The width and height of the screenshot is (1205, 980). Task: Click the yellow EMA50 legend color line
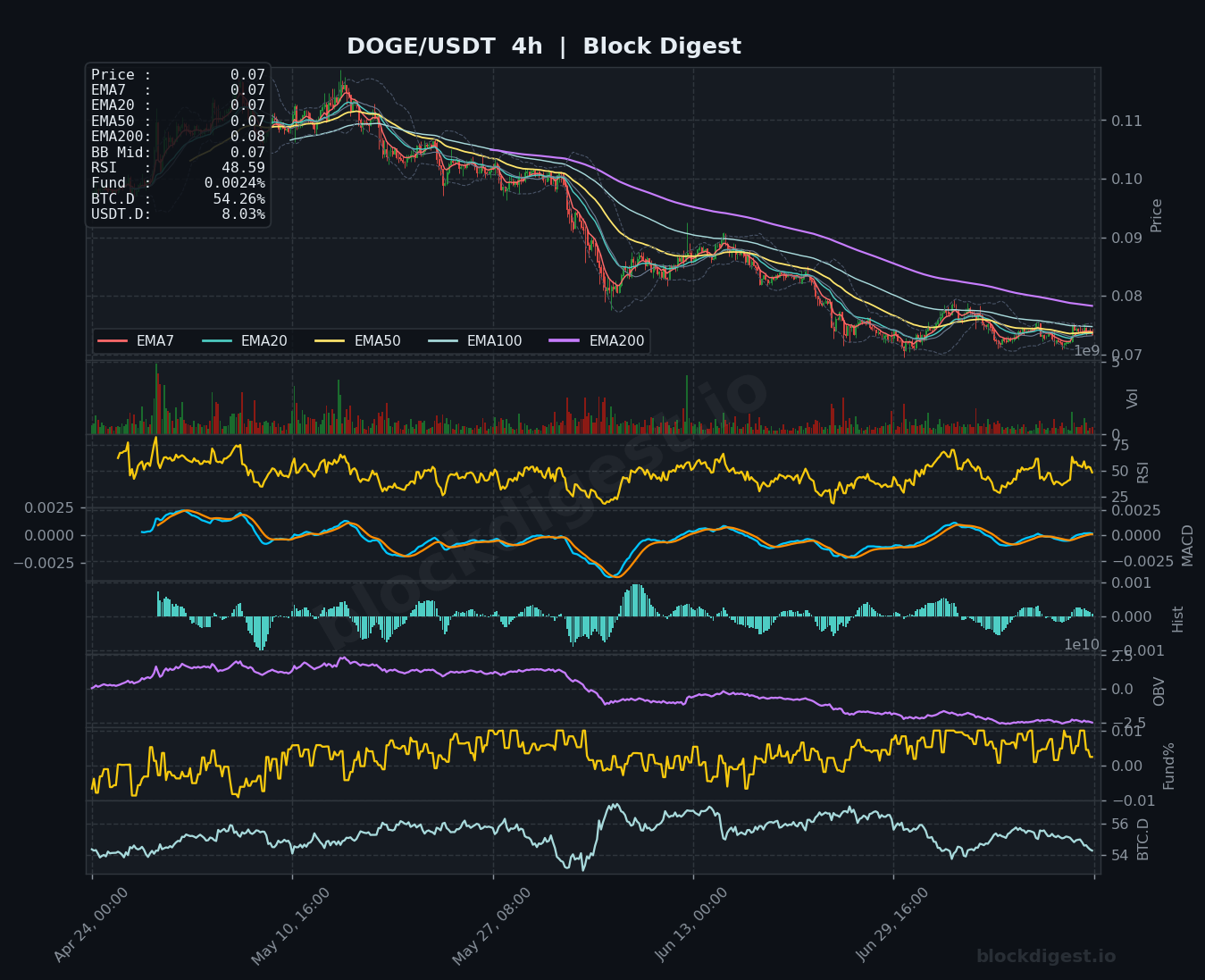[x=331, y=341]
